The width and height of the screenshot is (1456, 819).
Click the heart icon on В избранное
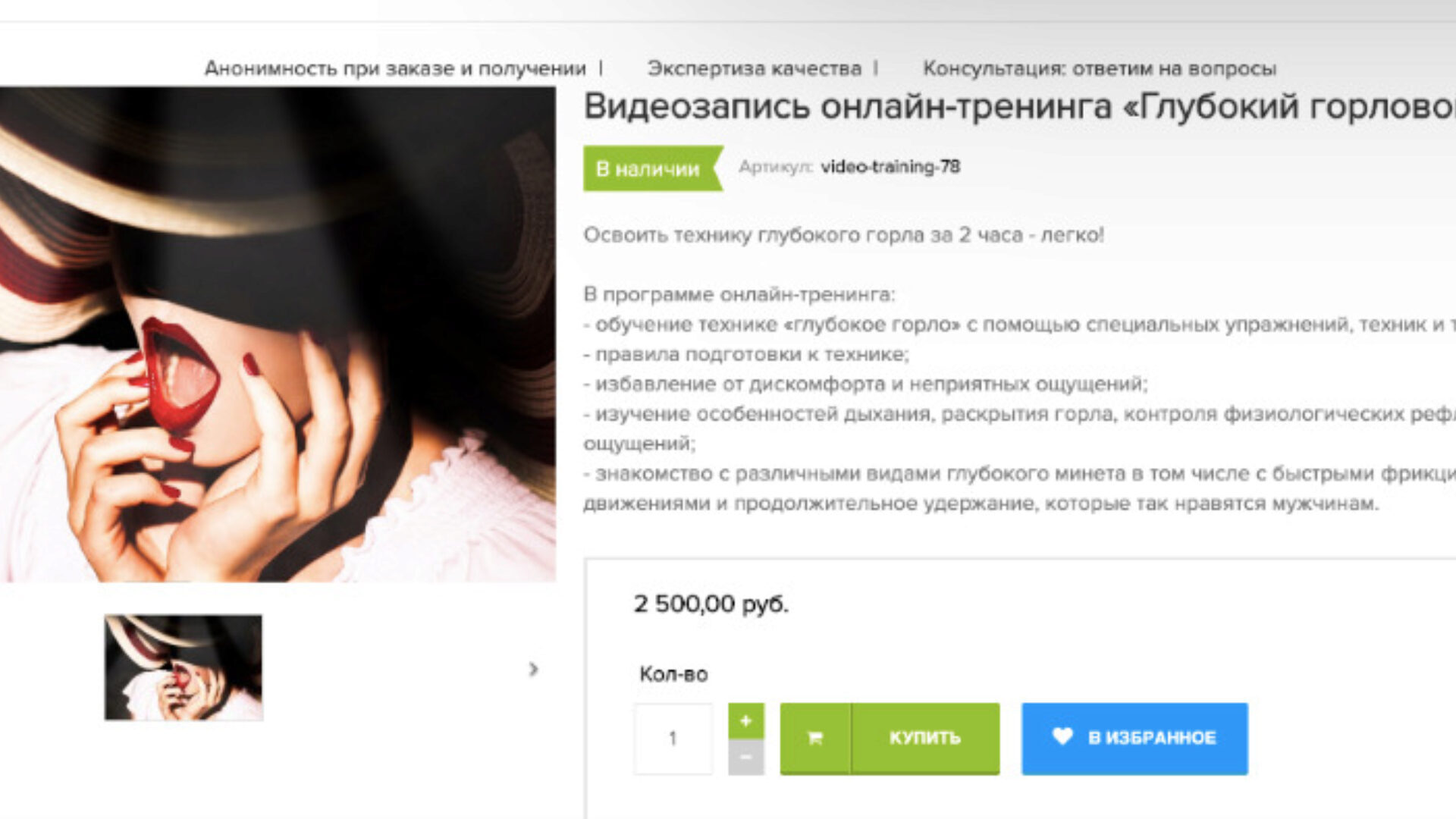click(1062, 736)
